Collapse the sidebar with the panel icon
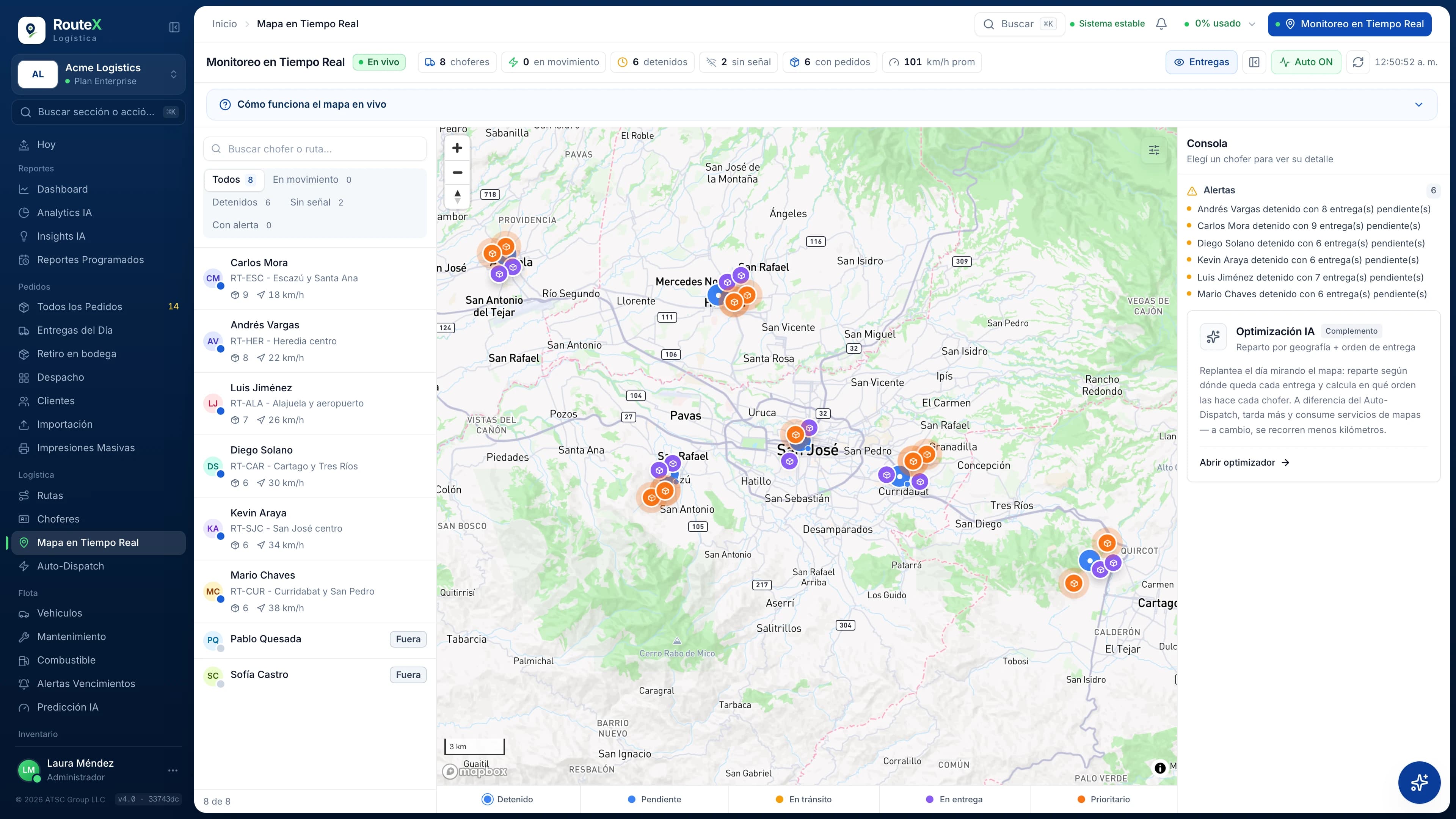The height and width of the screenshot is (819, 1456). [174, 27]
